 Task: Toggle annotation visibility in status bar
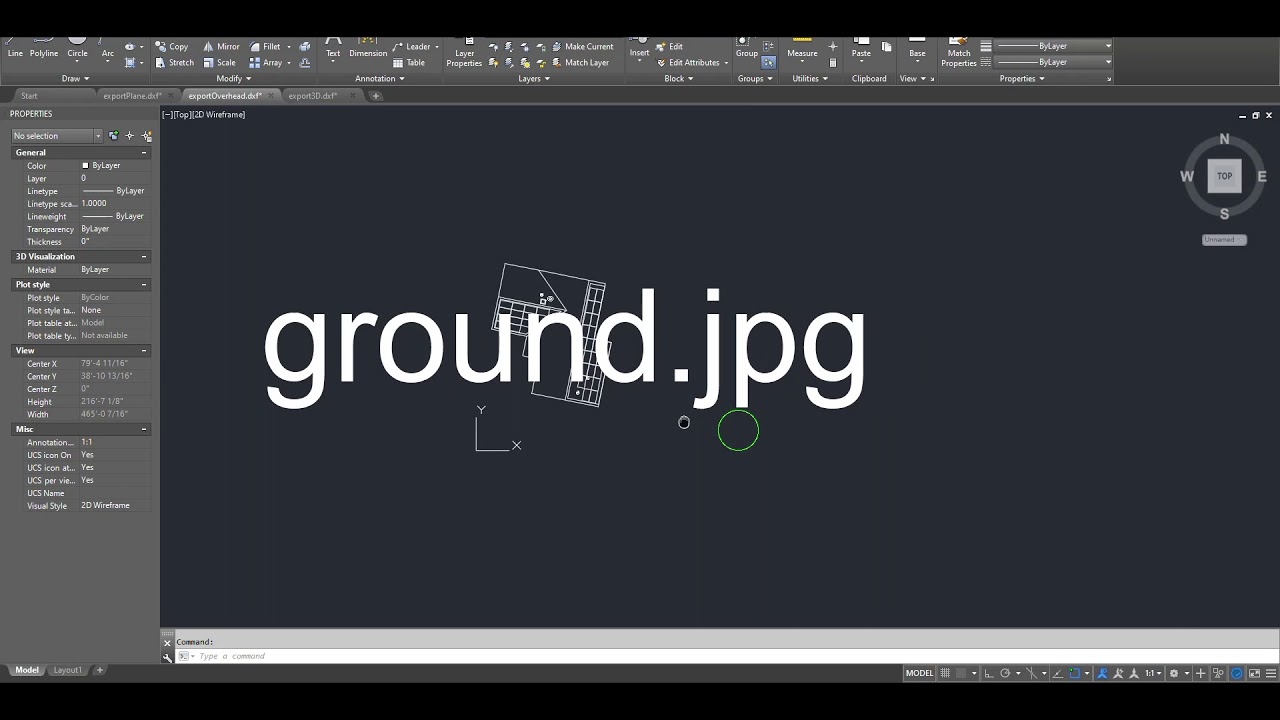pyautogui.click(x=1103, y=673)
